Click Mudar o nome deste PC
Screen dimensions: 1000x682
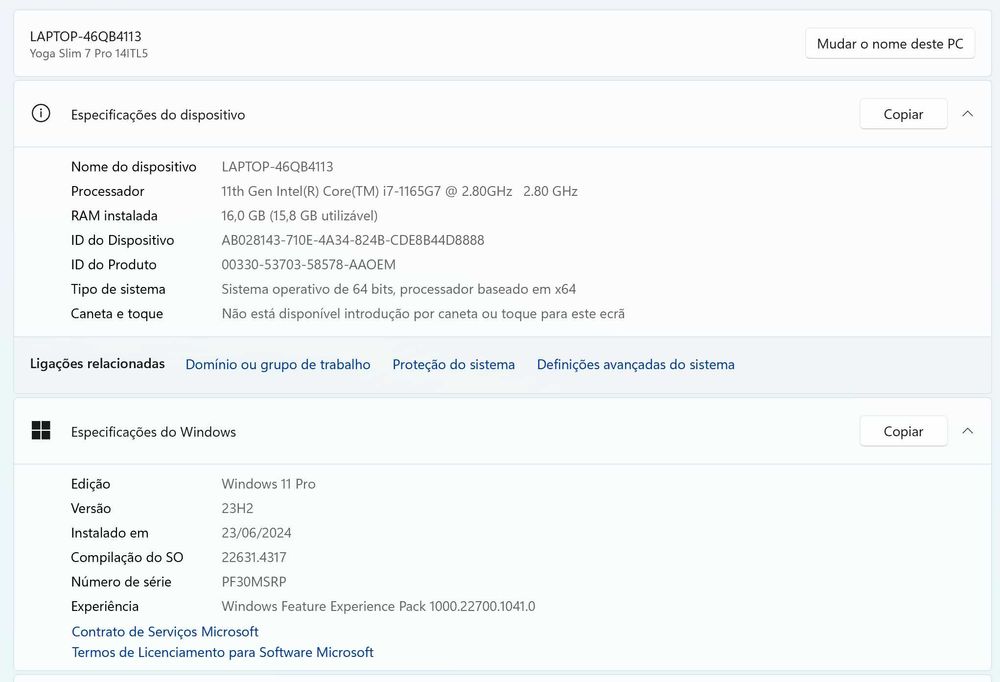click(x=890, y=43)
